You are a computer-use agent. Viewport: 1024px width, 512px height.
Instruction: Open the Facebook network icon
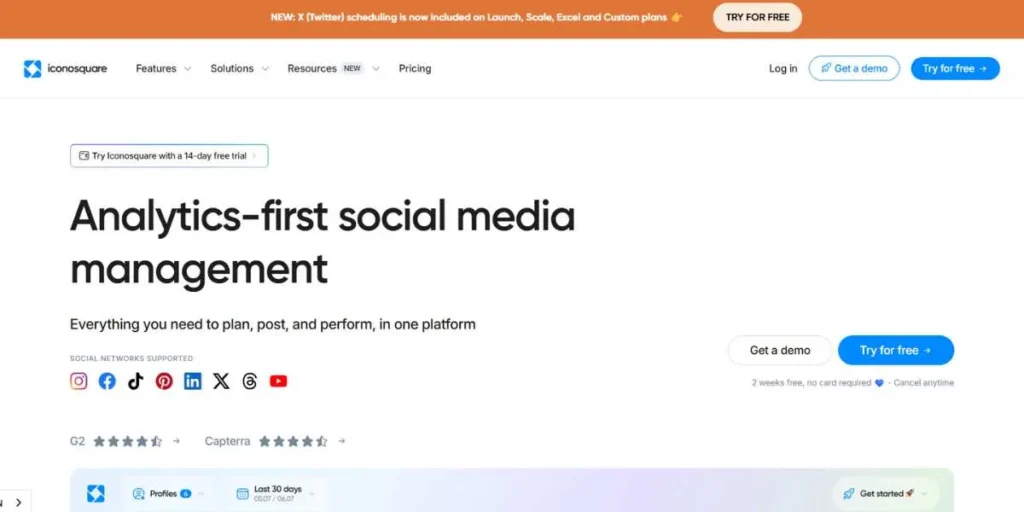click(107, 381)
